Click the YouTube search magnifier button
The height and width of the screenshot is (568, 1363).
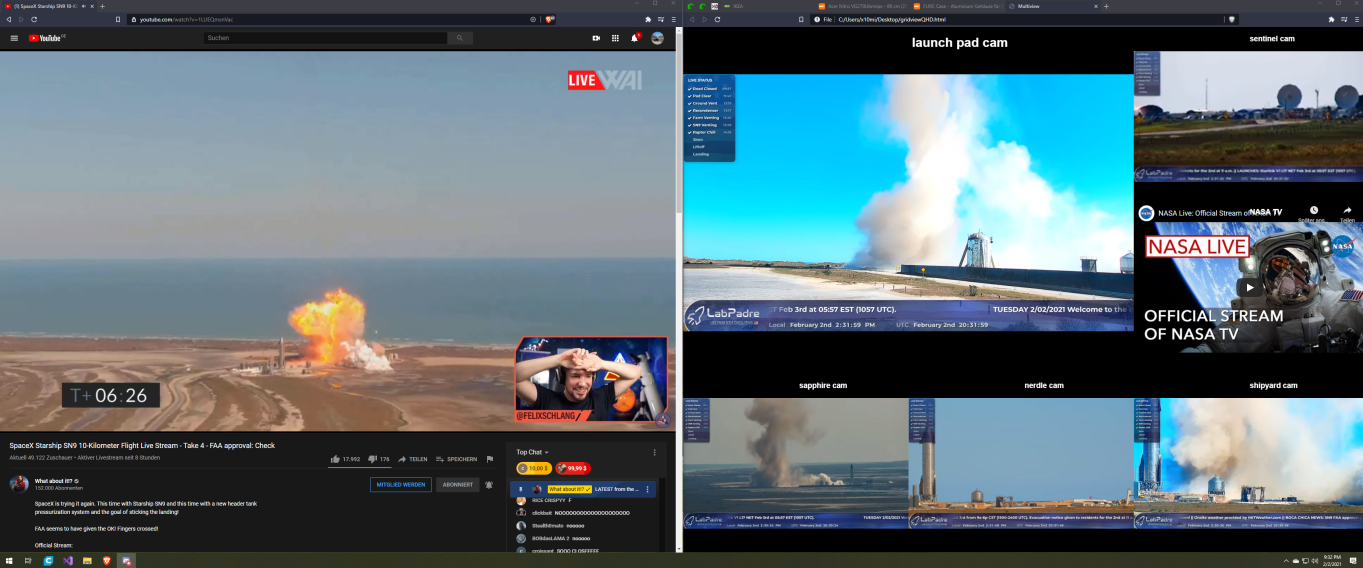(460, 38)
